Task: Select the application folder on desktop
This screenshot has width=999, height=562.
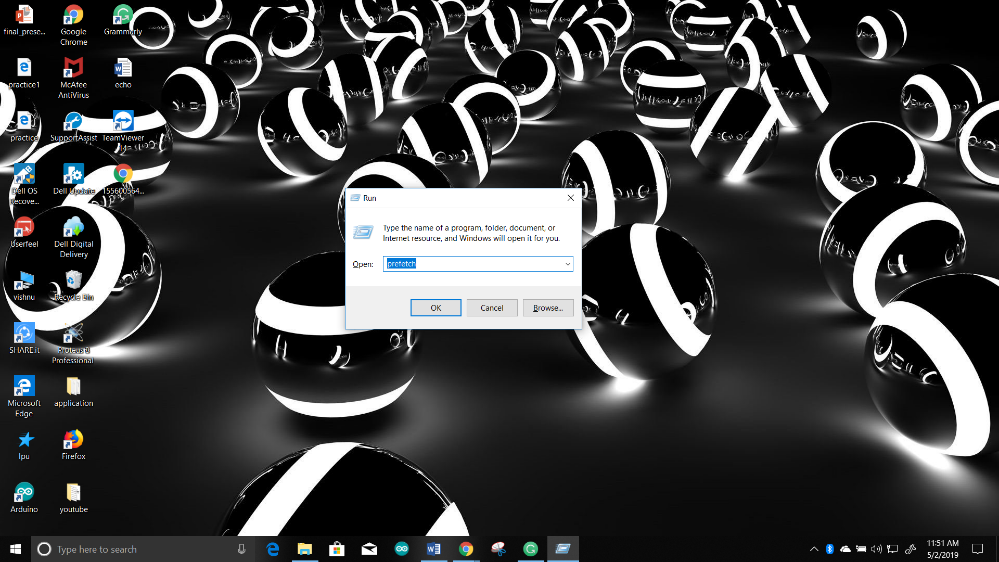Action: (73, 391)
